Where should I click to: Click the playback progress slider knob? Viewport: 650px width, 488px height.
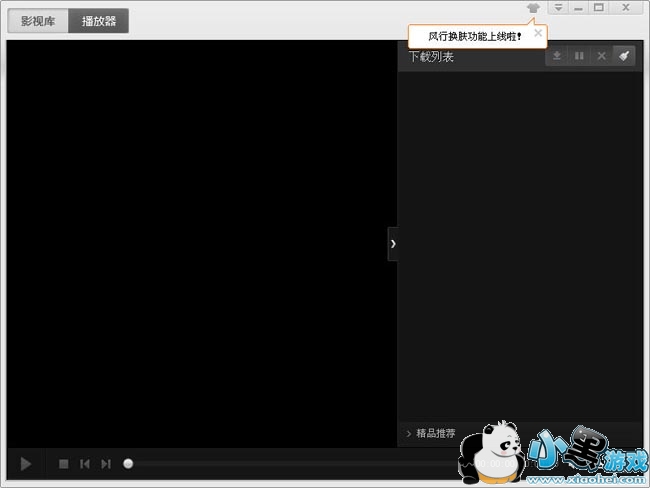[128, 464]
